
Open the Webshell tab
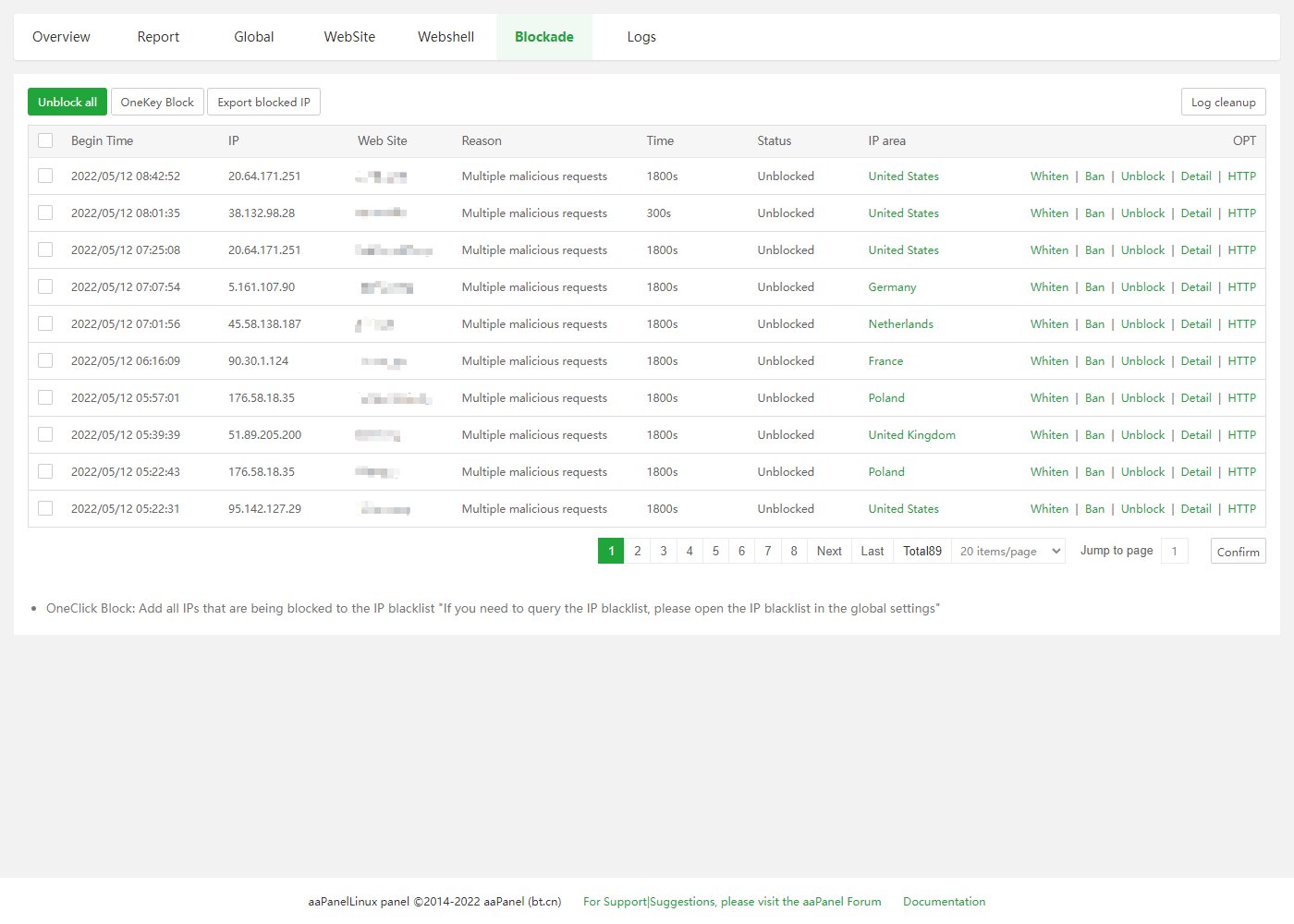click(x=446, y=37)
